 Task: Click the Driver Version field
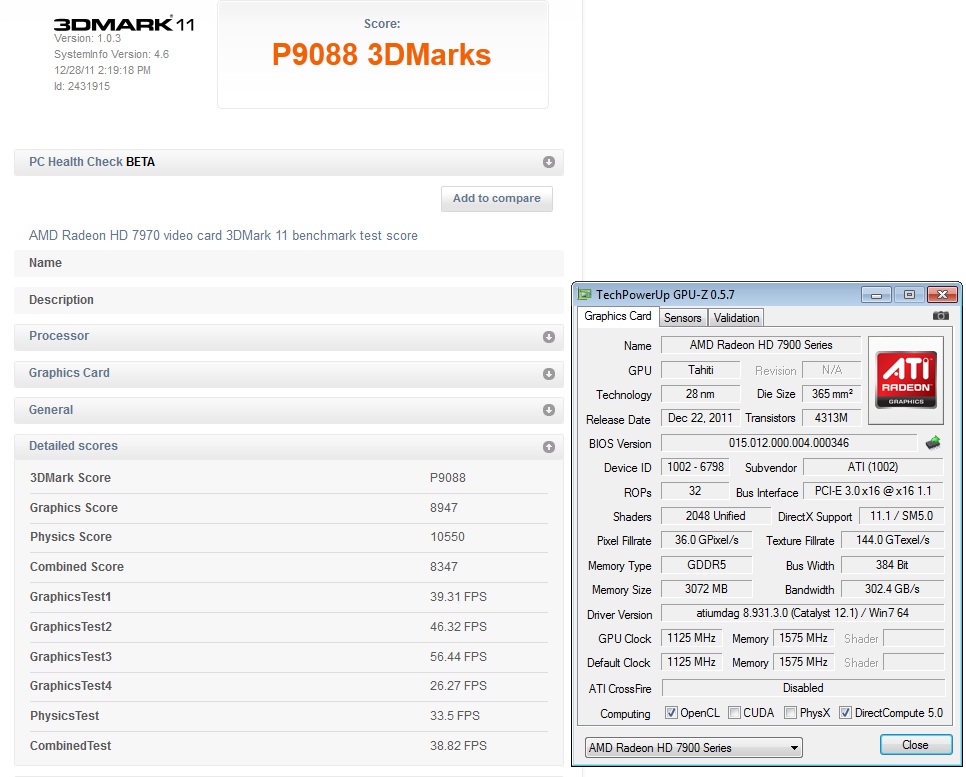[x=802, y=613]
